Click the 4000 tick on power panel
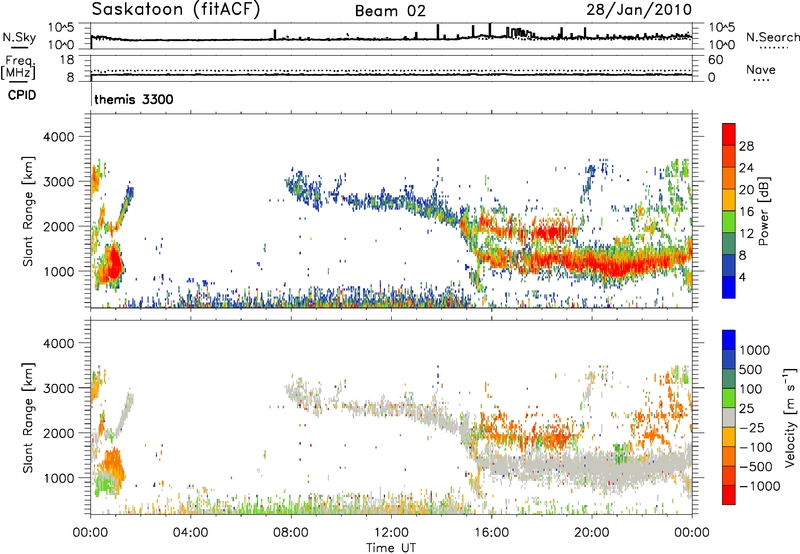The width and height of the screenshot is (800, 554). pyautogui.click(x=58, y=137)
